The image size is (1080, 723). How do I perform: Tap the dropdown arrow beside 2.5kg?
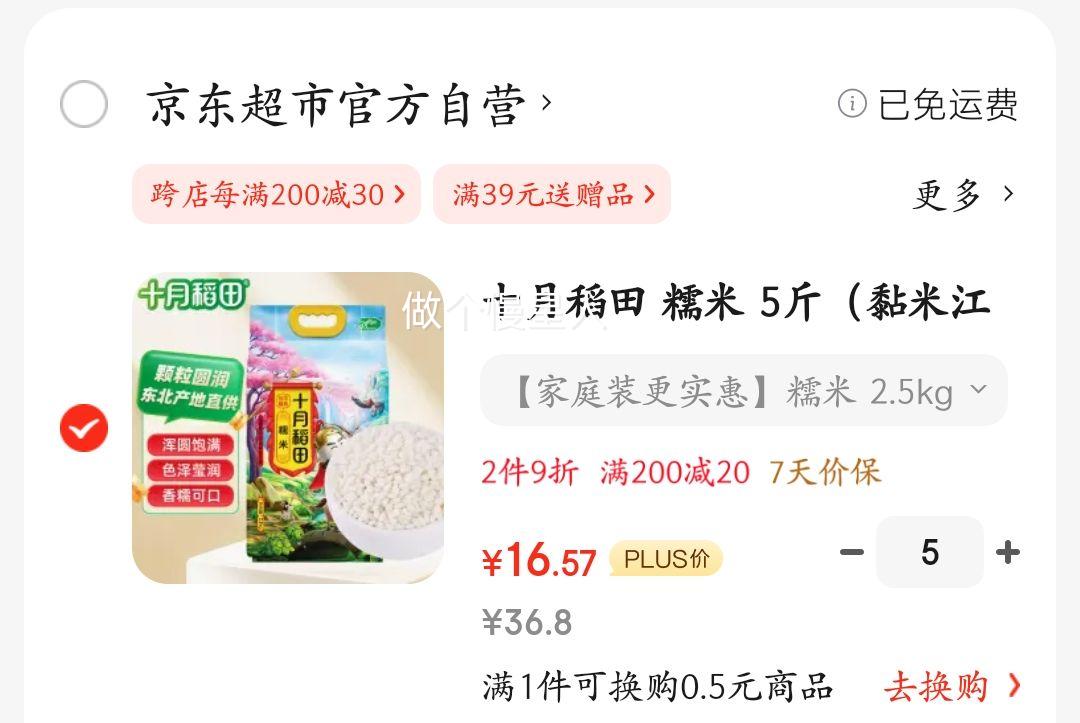(978, 390)
